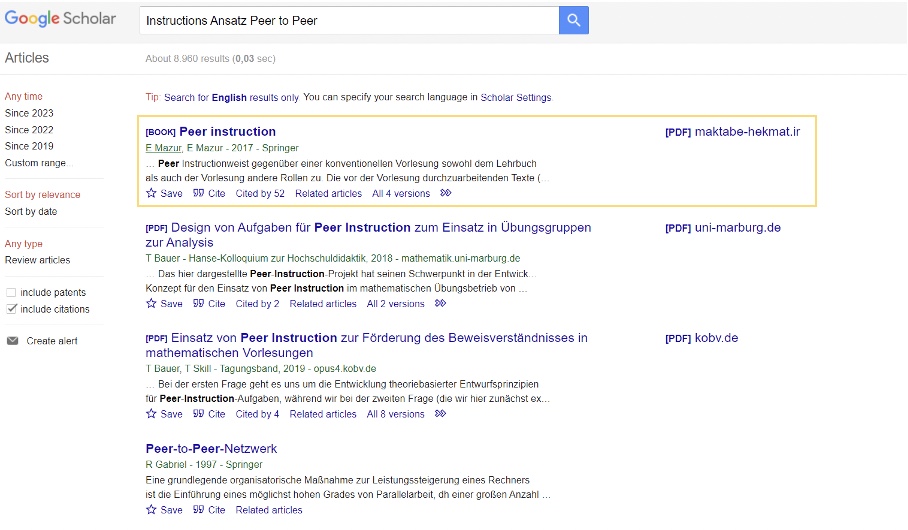Open Cited by 52 link
908x530 pixels.
click(260, 194)
